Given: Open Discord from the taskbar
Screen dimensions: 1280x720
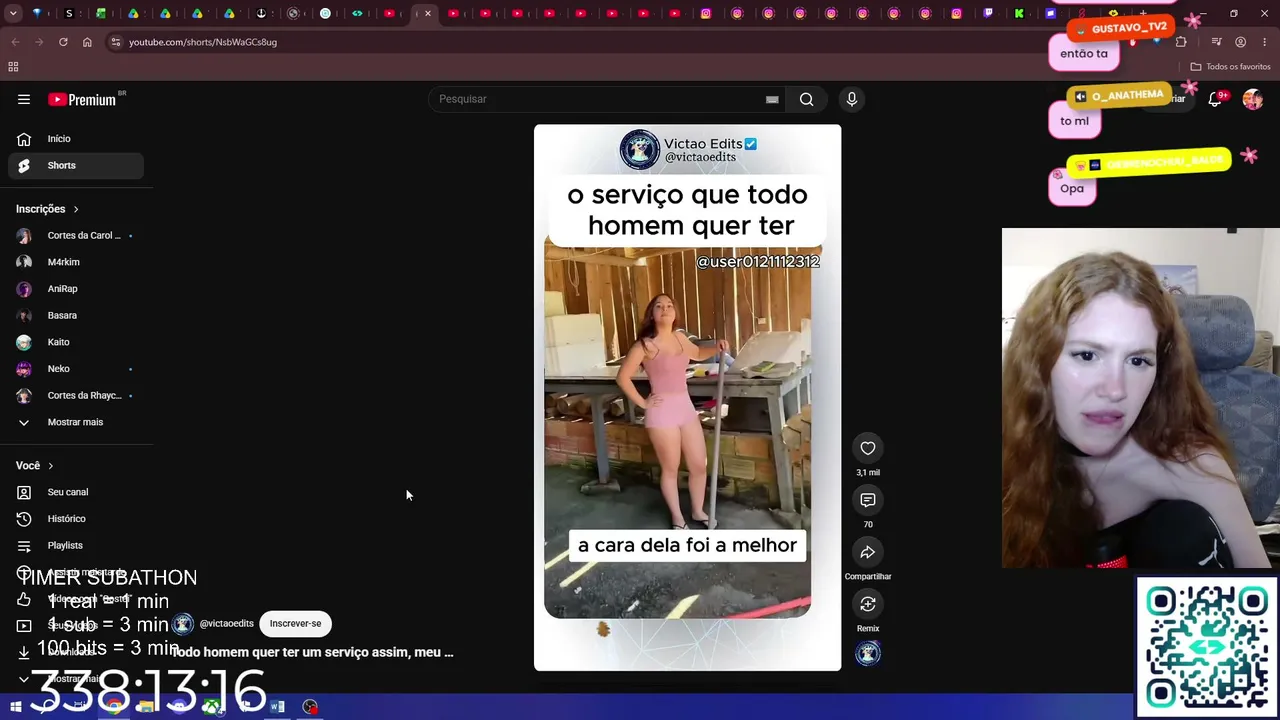Looking at the screenshot, I should pyautogui.click(x=179, y=707).
